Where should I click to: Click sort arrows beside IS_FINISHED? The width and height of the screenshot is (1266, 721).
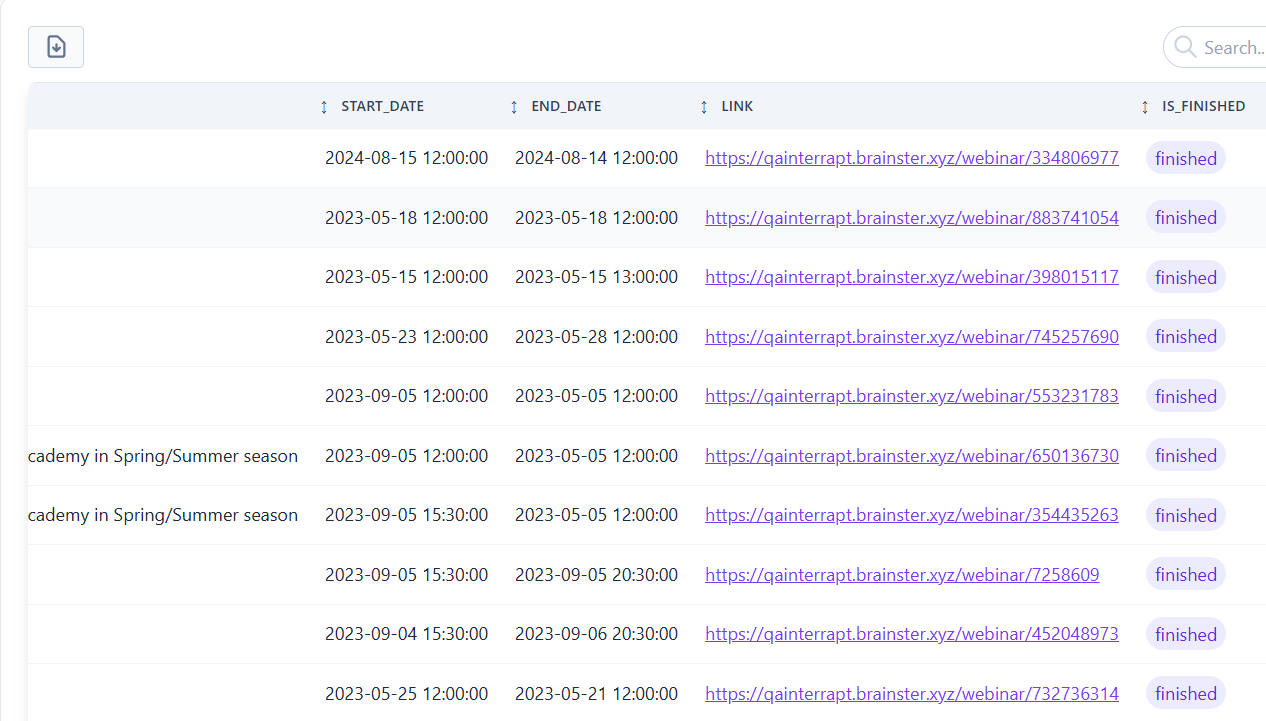[x=1145, y=107]
